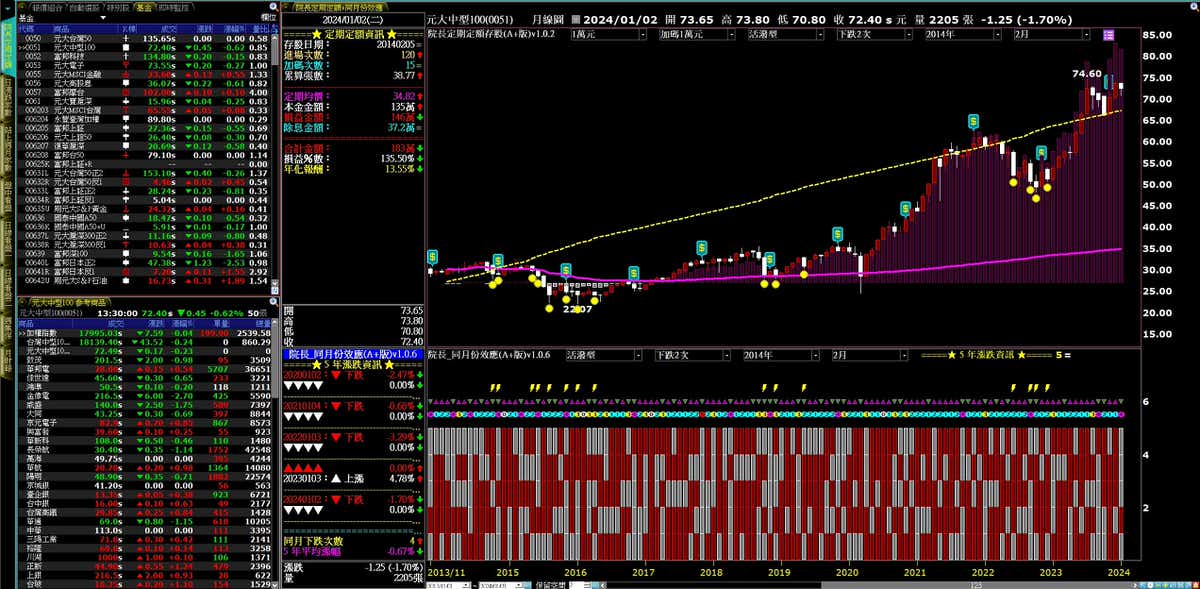This screenshot has width=1200, height=589.
Task: Click the first yellow lightning marker in the lower panel
Action: pos(491,388)
